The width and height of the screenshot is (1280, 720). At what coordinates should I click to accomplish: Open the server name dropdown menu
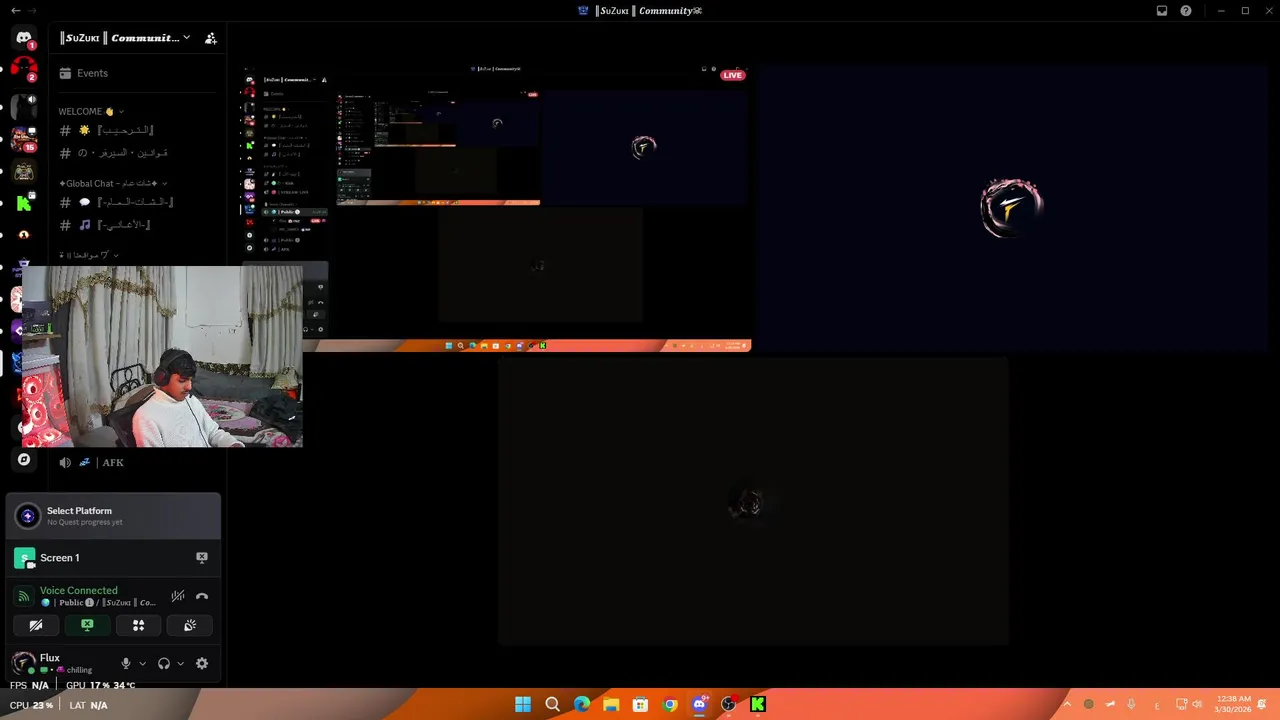pyautogui.click(x=124, y=38)
